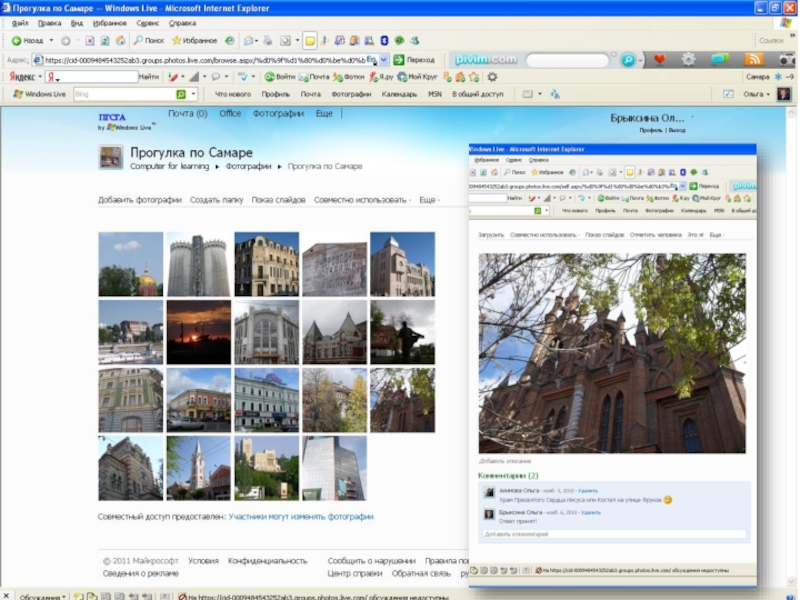
Task: Click the Refresh page icon
Action: [x=105, y=41]
